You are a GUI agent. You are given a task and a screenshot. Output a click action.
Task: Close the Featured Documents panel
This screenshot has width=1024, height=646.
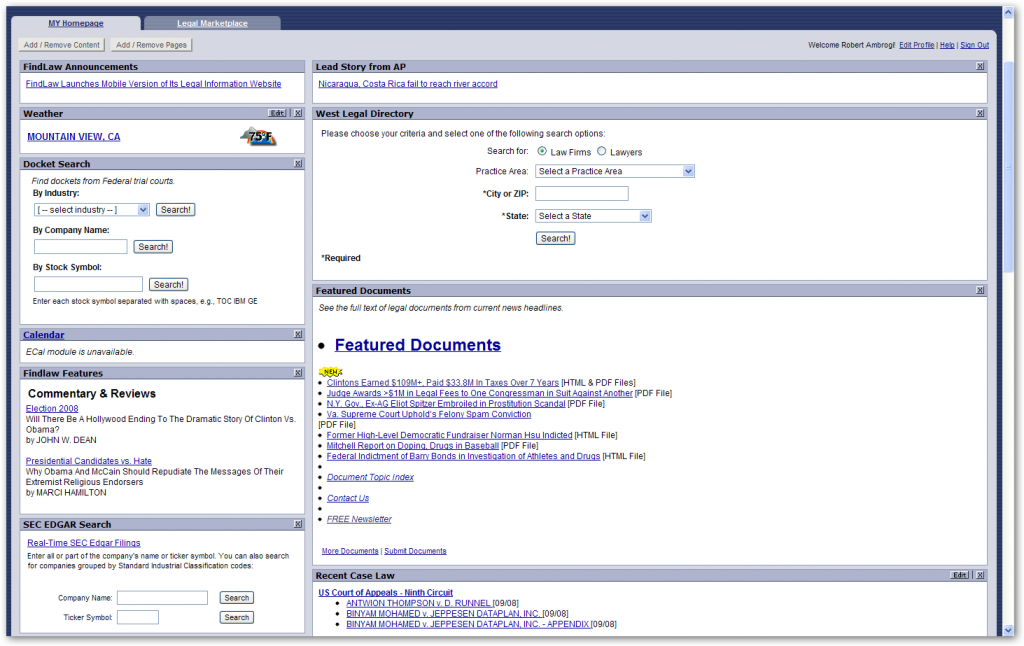pyautogui.click(x=980, y=291)
